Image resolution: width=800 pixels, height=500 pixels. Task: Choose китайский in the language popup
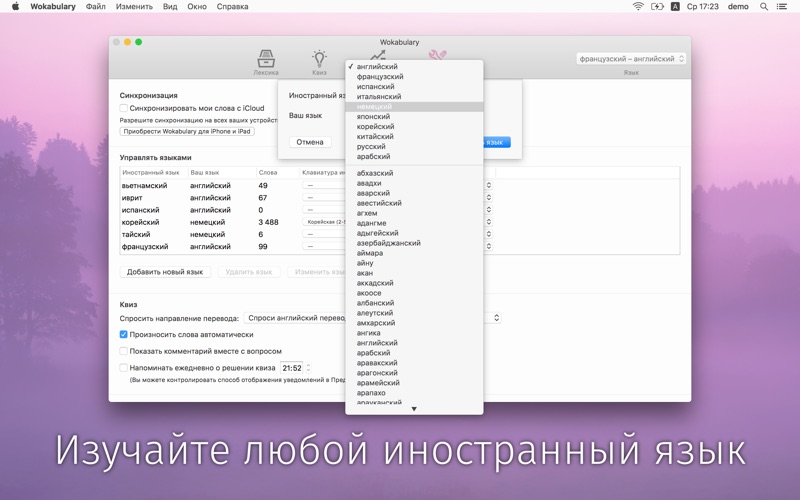(414, 136)
